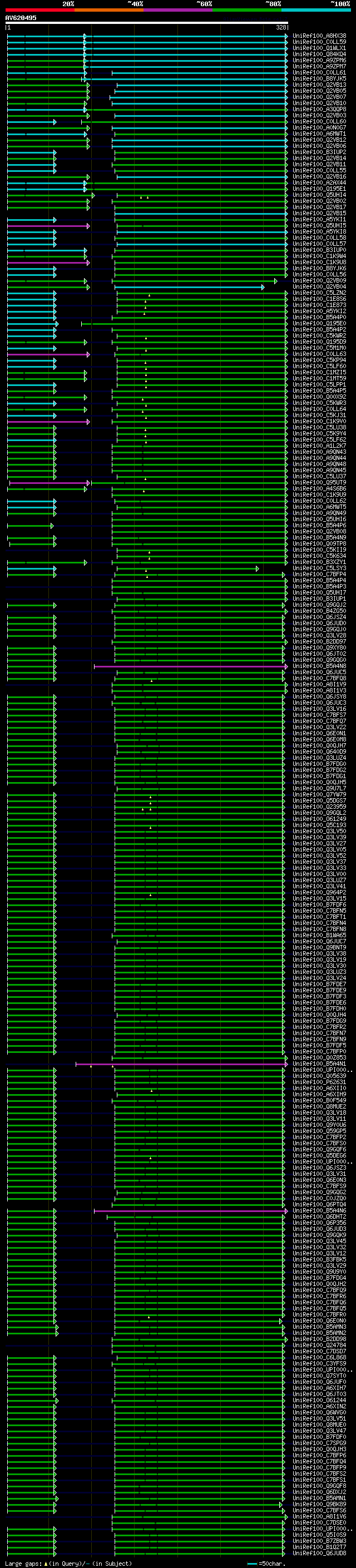Click the purple ~60% identity legend segment

177,11
